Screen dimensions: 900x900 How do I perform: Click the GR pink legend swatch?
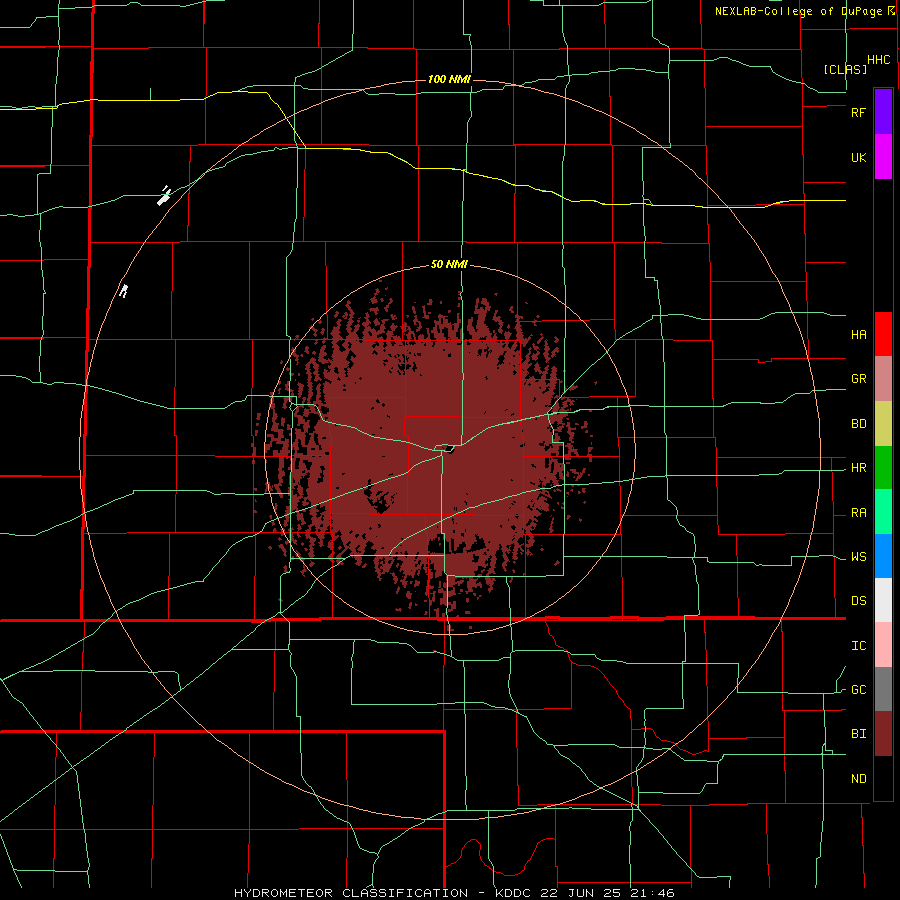(x=883, y=378)
